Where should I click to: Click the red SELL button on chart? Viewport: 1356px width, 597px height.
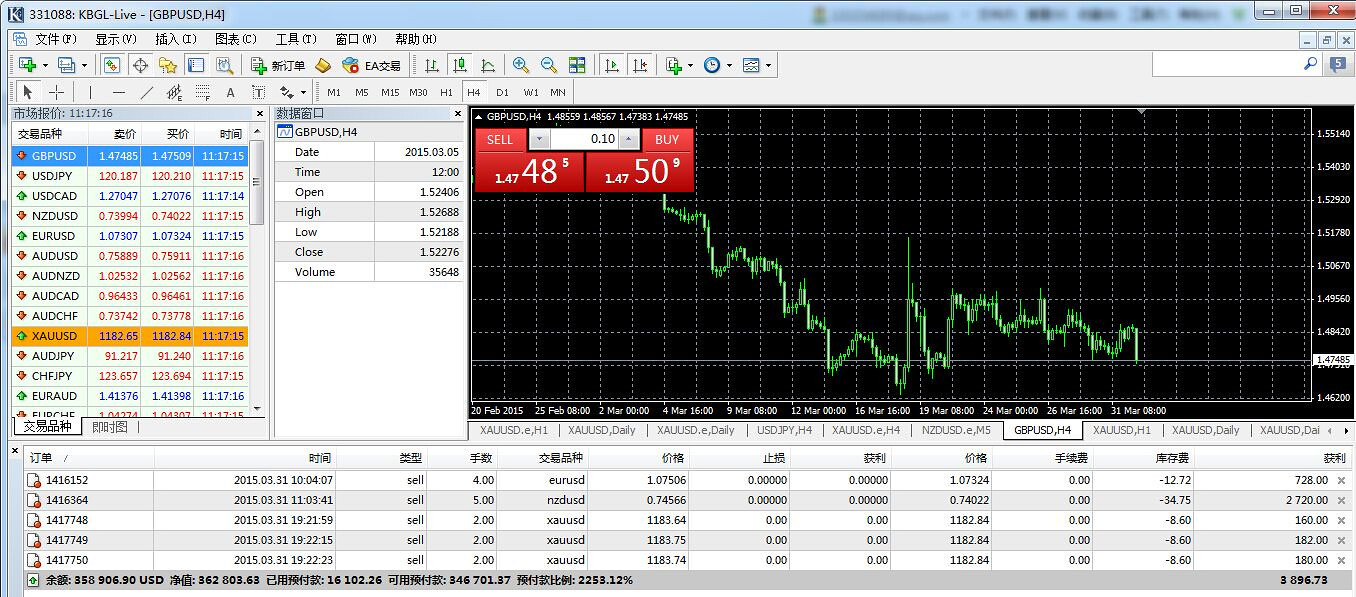coord(500,139)
